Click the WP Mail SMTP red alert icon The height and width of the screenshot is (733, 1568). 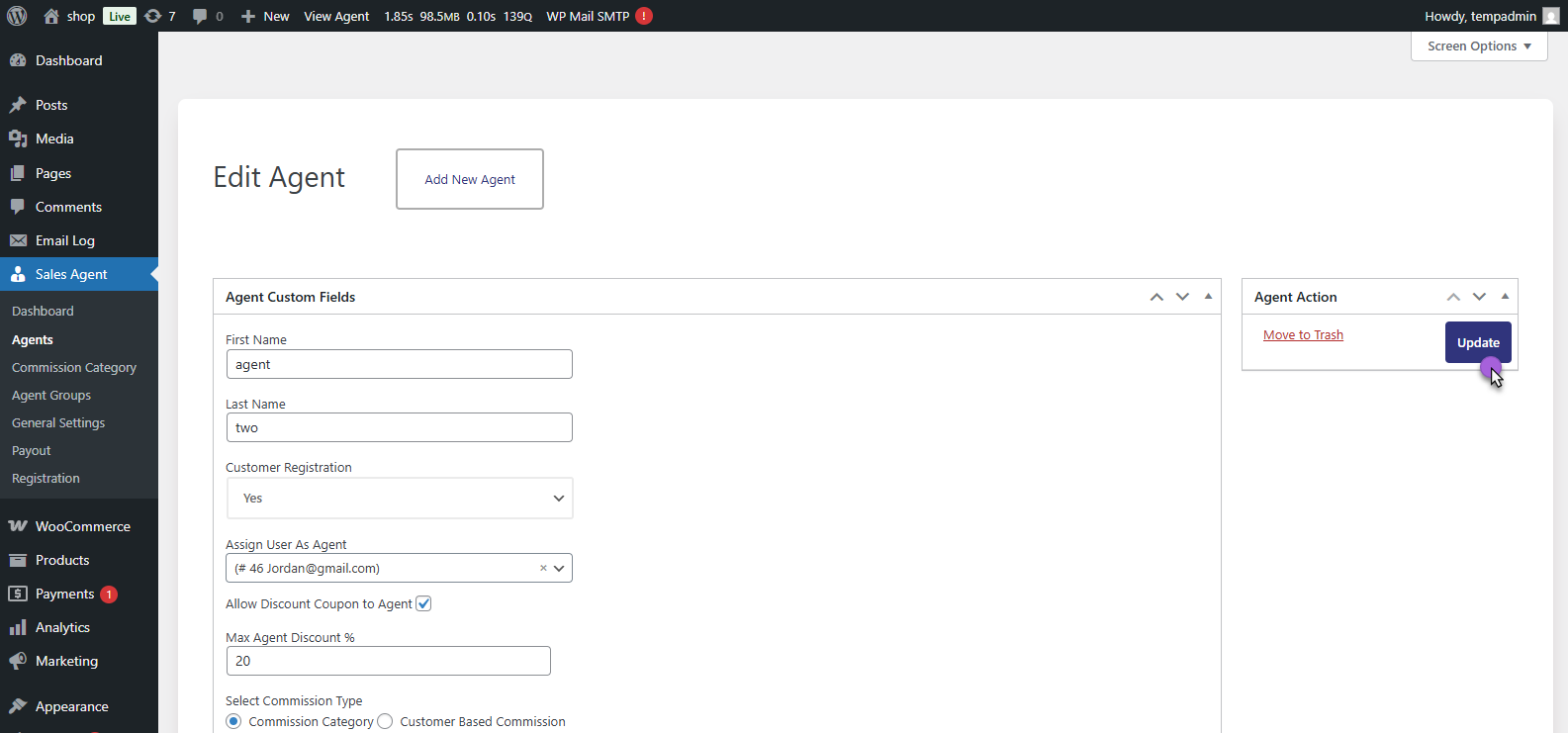tap(644, 16)
